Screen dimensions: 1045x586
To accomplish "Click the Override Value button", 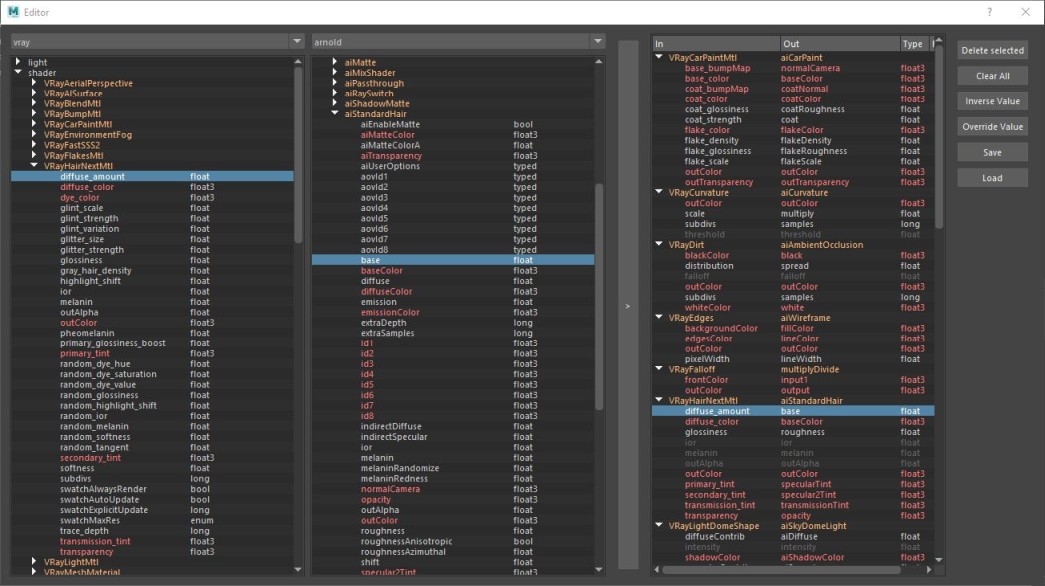I will [x=992, y=127].
